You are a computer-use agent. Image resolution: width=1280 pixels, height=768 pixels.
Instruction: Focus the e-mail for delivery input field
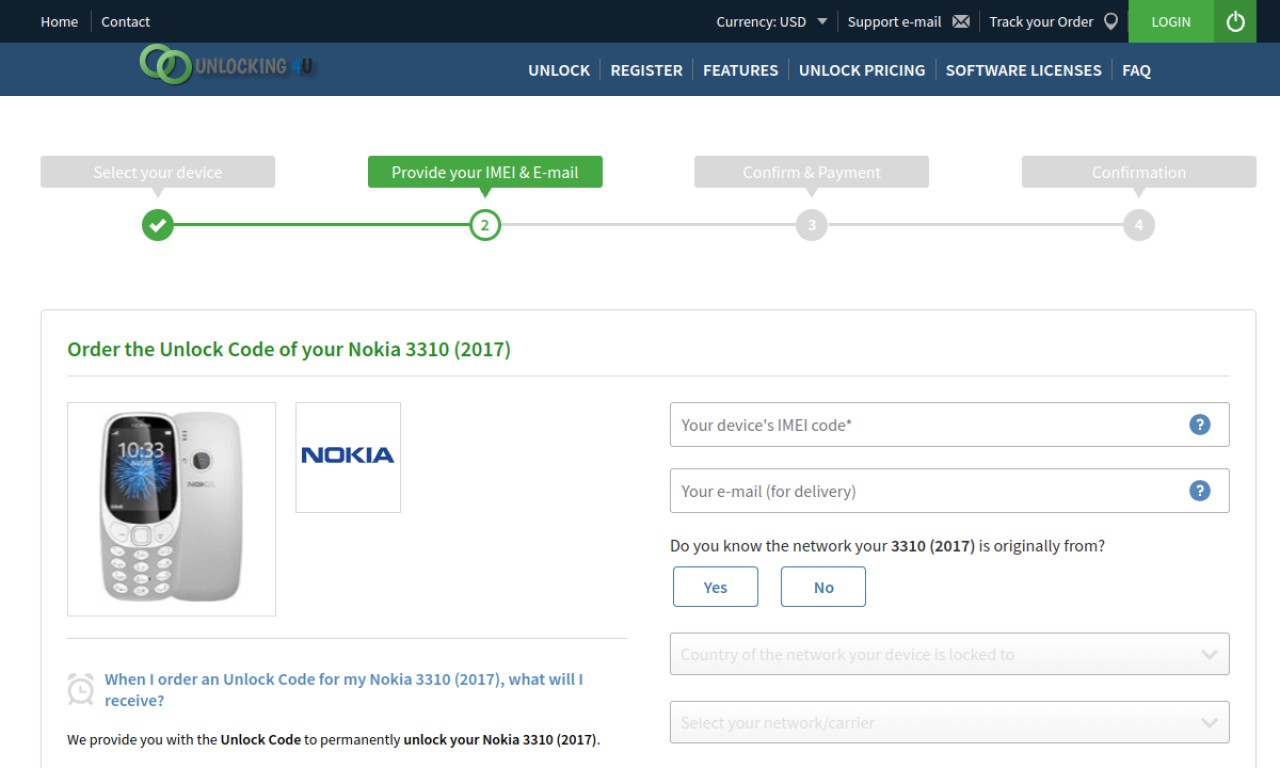tap(949, 491)
